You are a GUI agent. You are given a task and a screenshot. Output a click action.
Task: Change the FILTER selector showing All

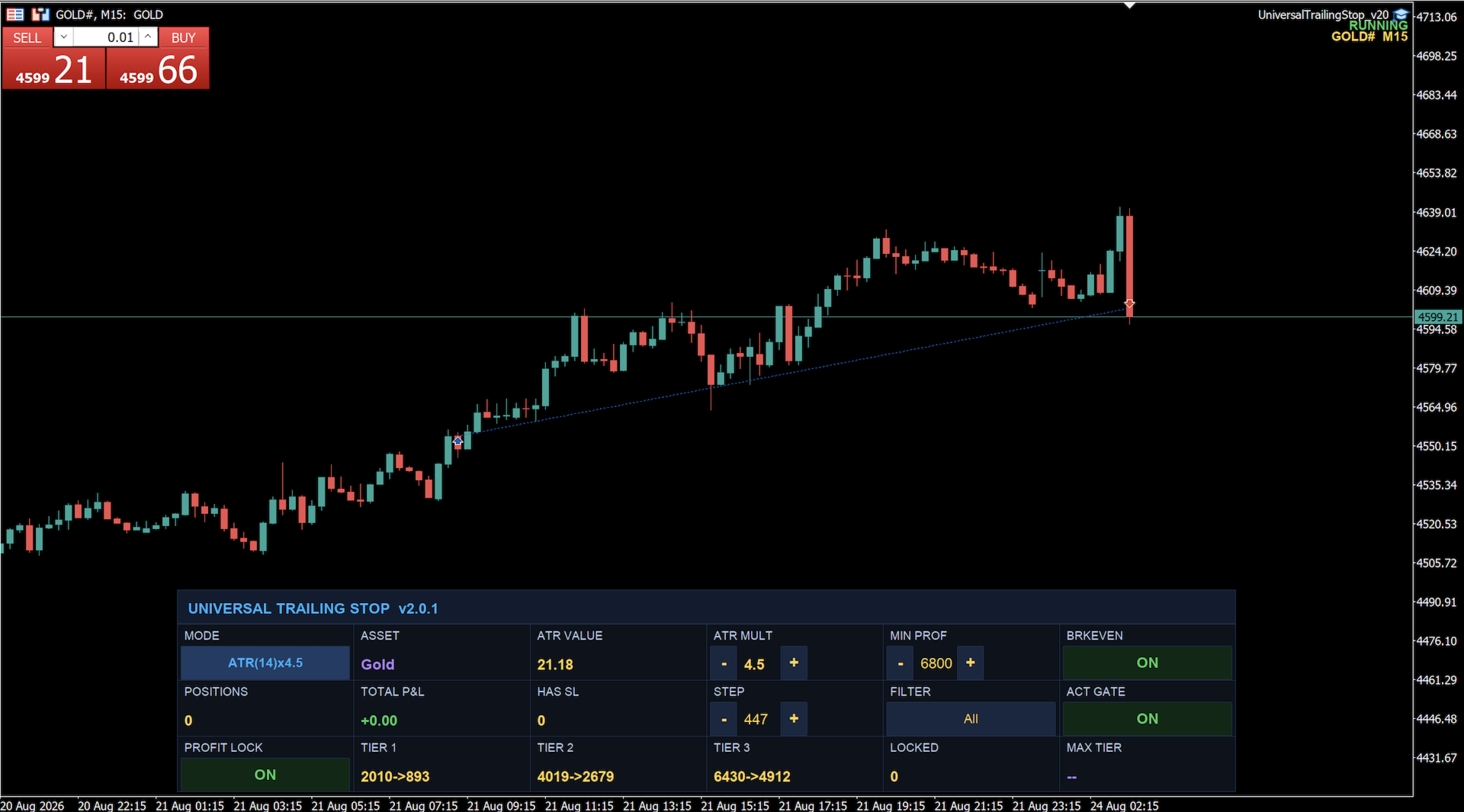971,718
